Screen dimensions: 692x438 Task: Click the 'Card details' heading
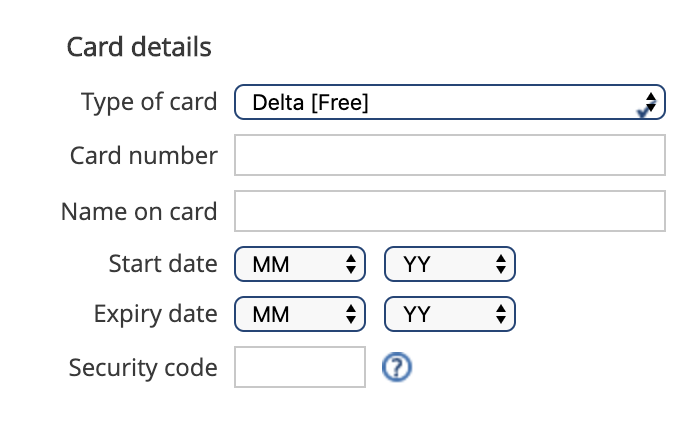139,47
